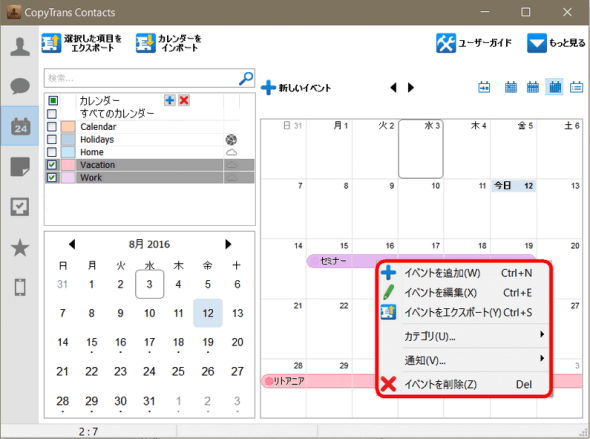Select day 12 in mini calendar
This screenshot has height=439, width=590.
[208, 313]
